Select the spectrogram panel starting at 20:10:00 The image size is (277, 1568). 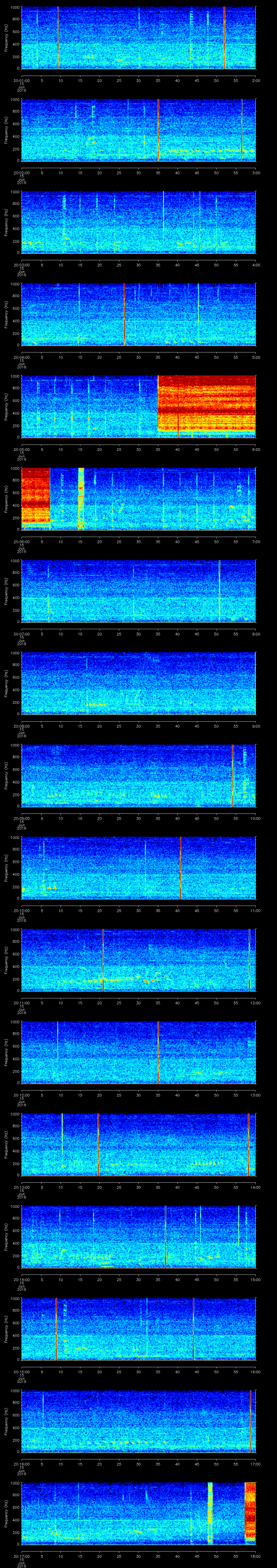pos(138,868)
